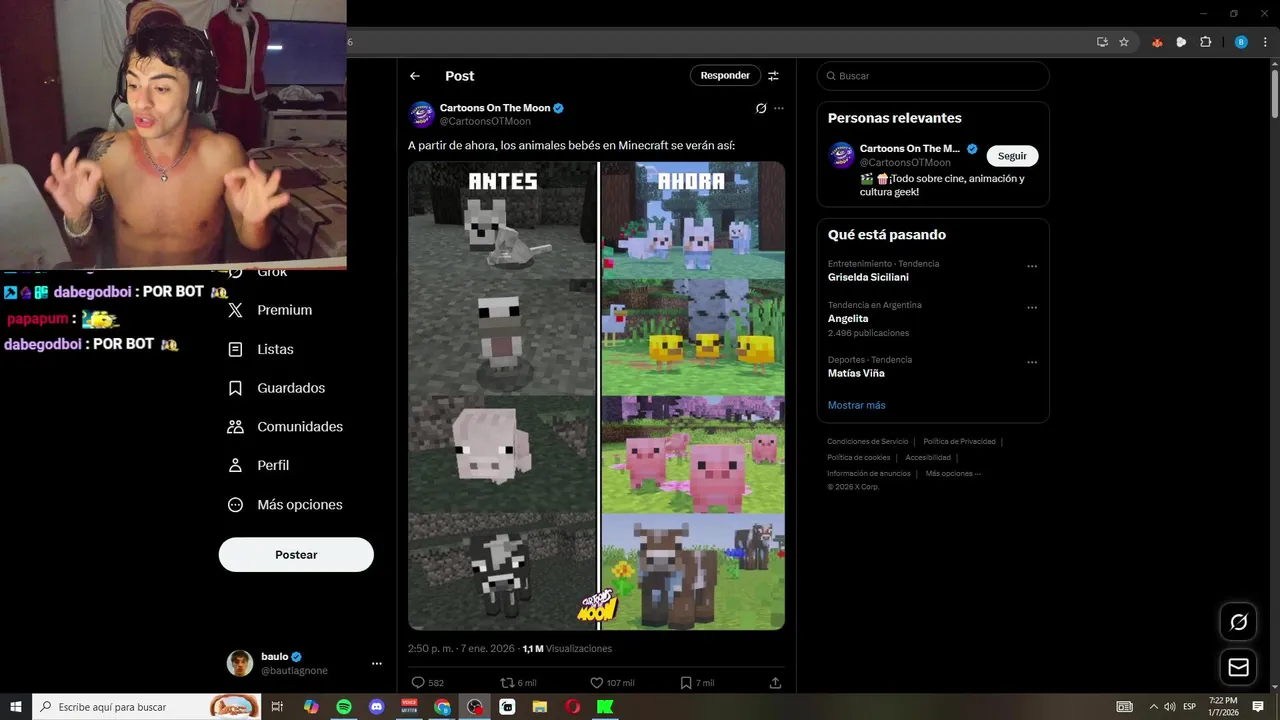Open Cartoons On The Moon relevant person avatar
The image size is (1280, 720).
841,155
